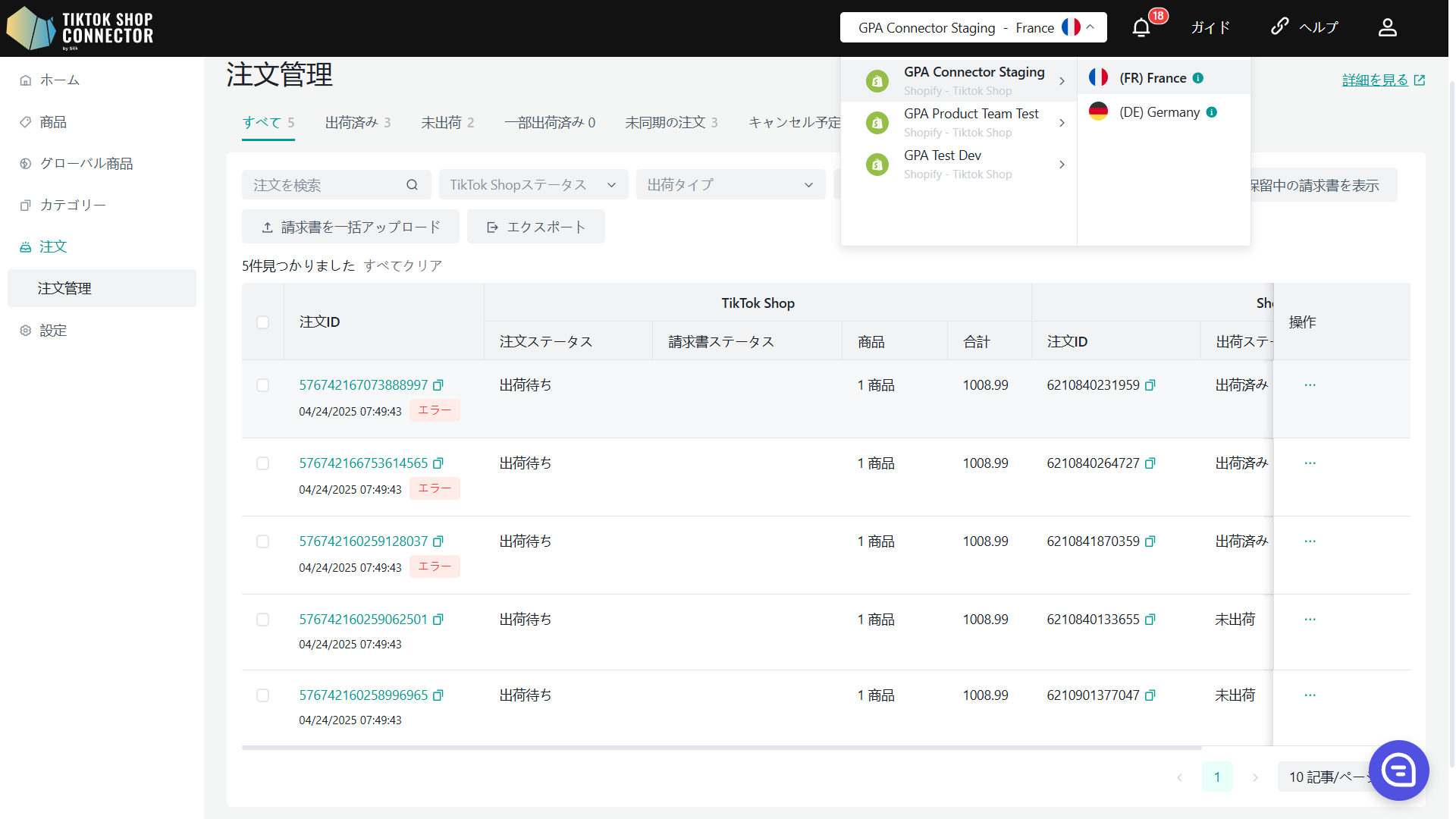1456x819 pixels.
Task: Open the notifications bell icon
Action: click(x=1141, y=28)
